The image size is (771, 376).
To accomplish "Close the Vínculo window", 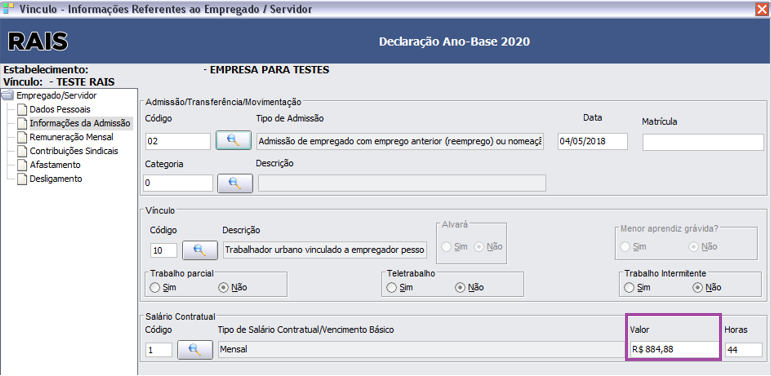I will pyautogui.click(x=763, y=8).
